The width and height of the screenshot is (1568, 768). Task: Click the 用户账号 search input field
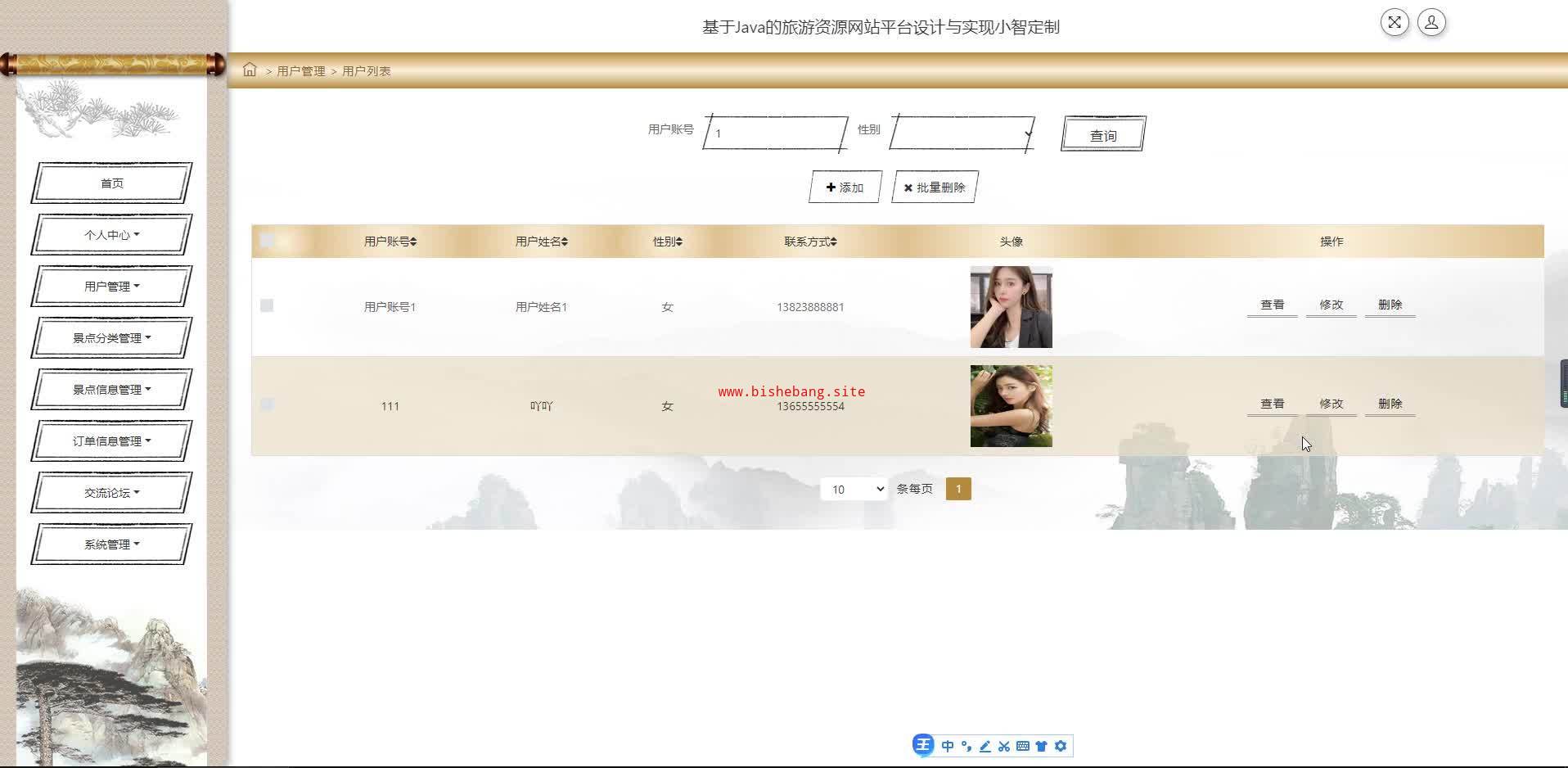coord(774,133)
